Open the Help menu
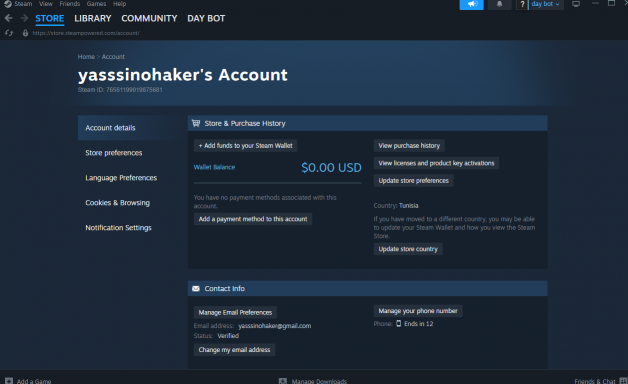Screen dimensions: 628x384 point(119,4)
